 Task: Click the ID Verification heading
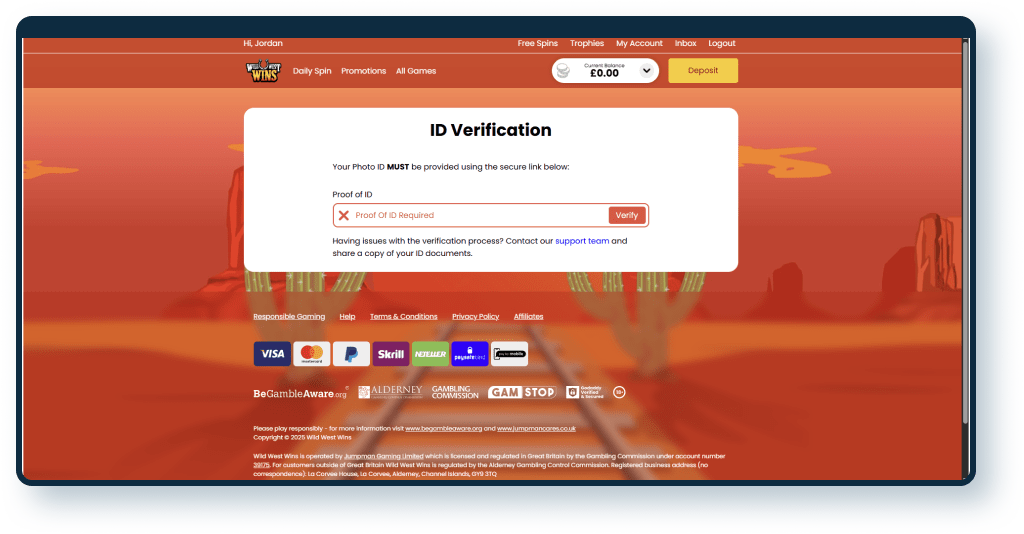click(490, 130)
